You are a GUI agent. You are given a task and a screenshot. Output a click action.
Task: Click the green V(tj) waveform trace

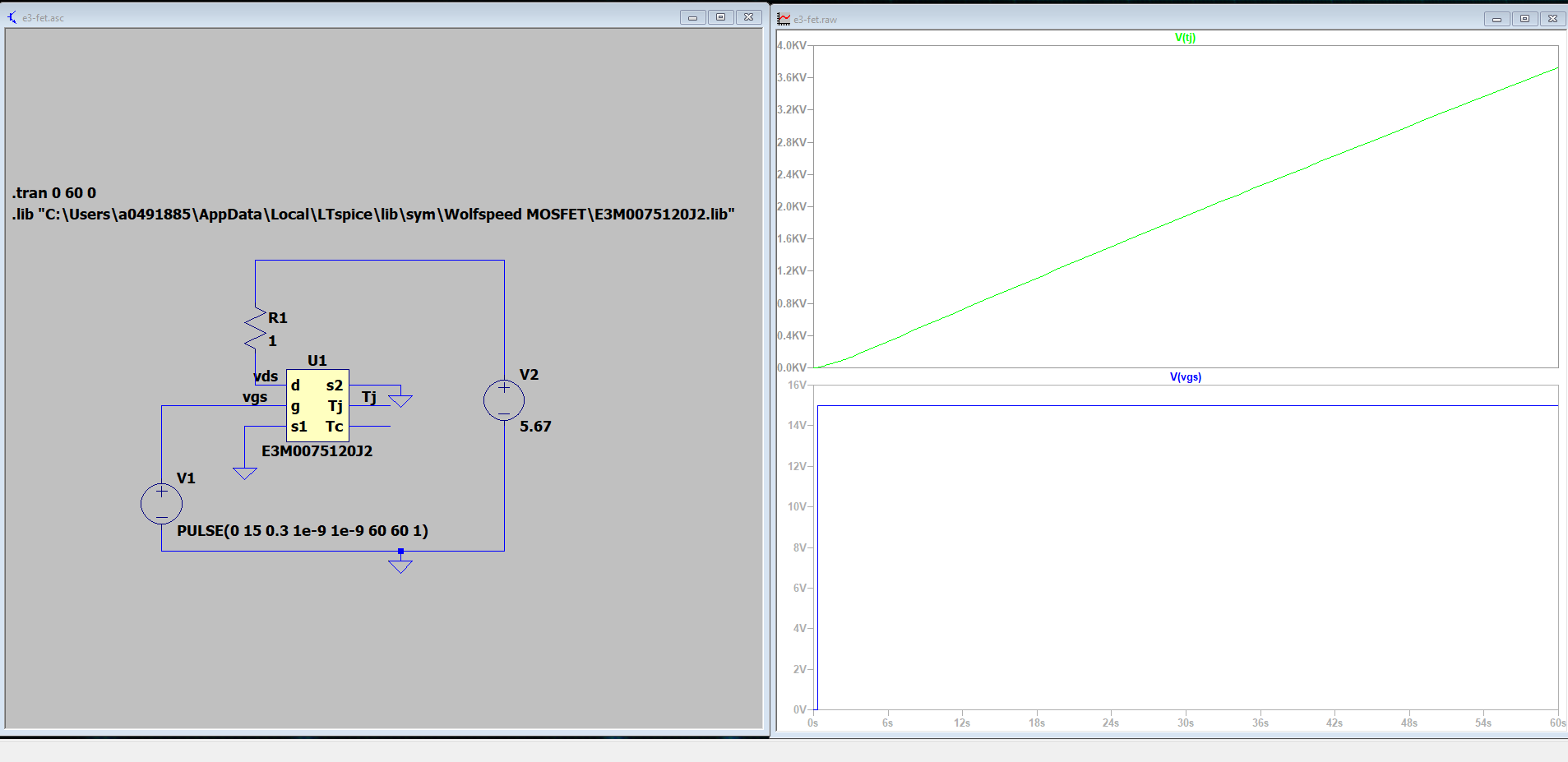point(1185,217)
